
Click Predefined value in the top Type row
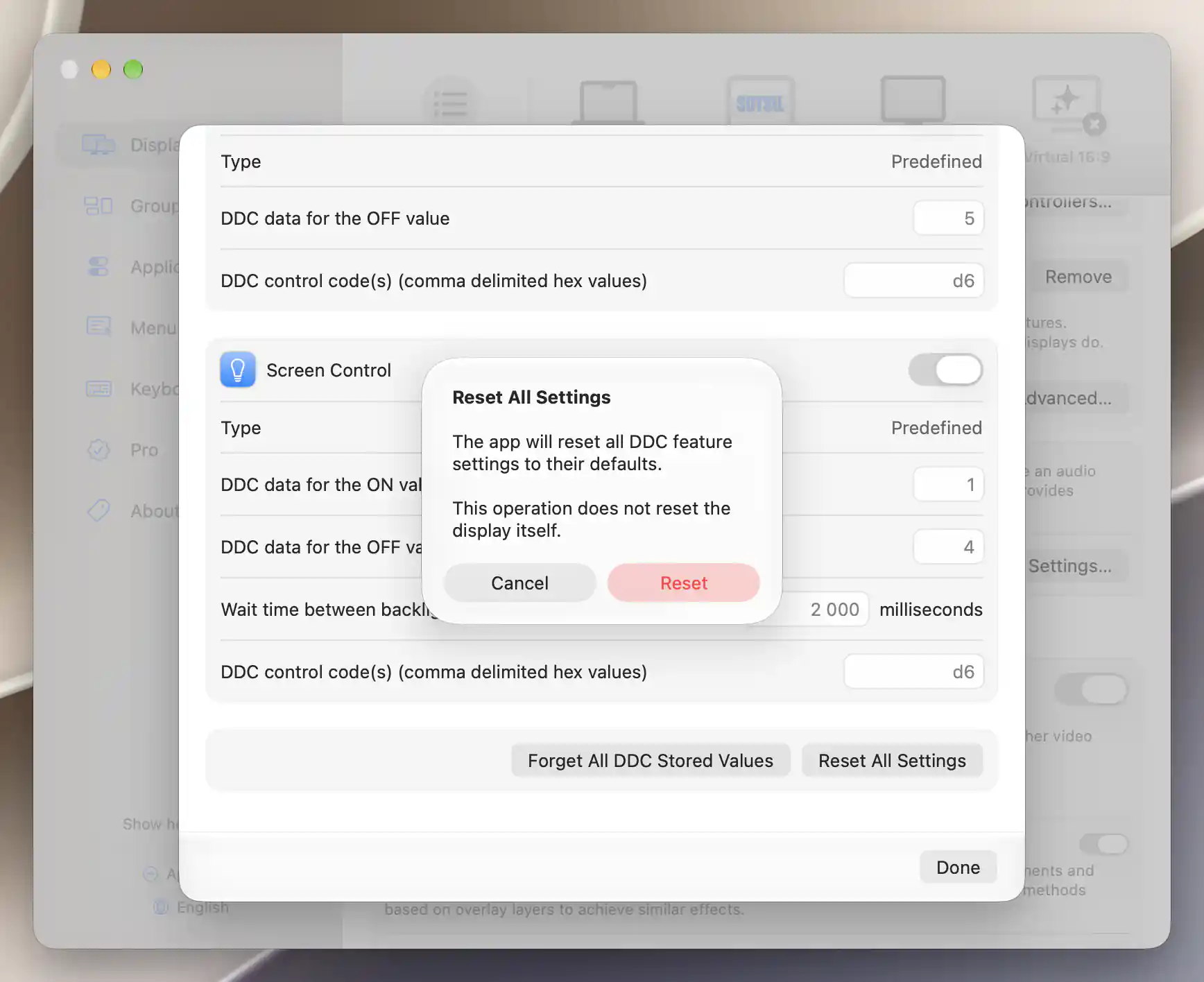936,161
